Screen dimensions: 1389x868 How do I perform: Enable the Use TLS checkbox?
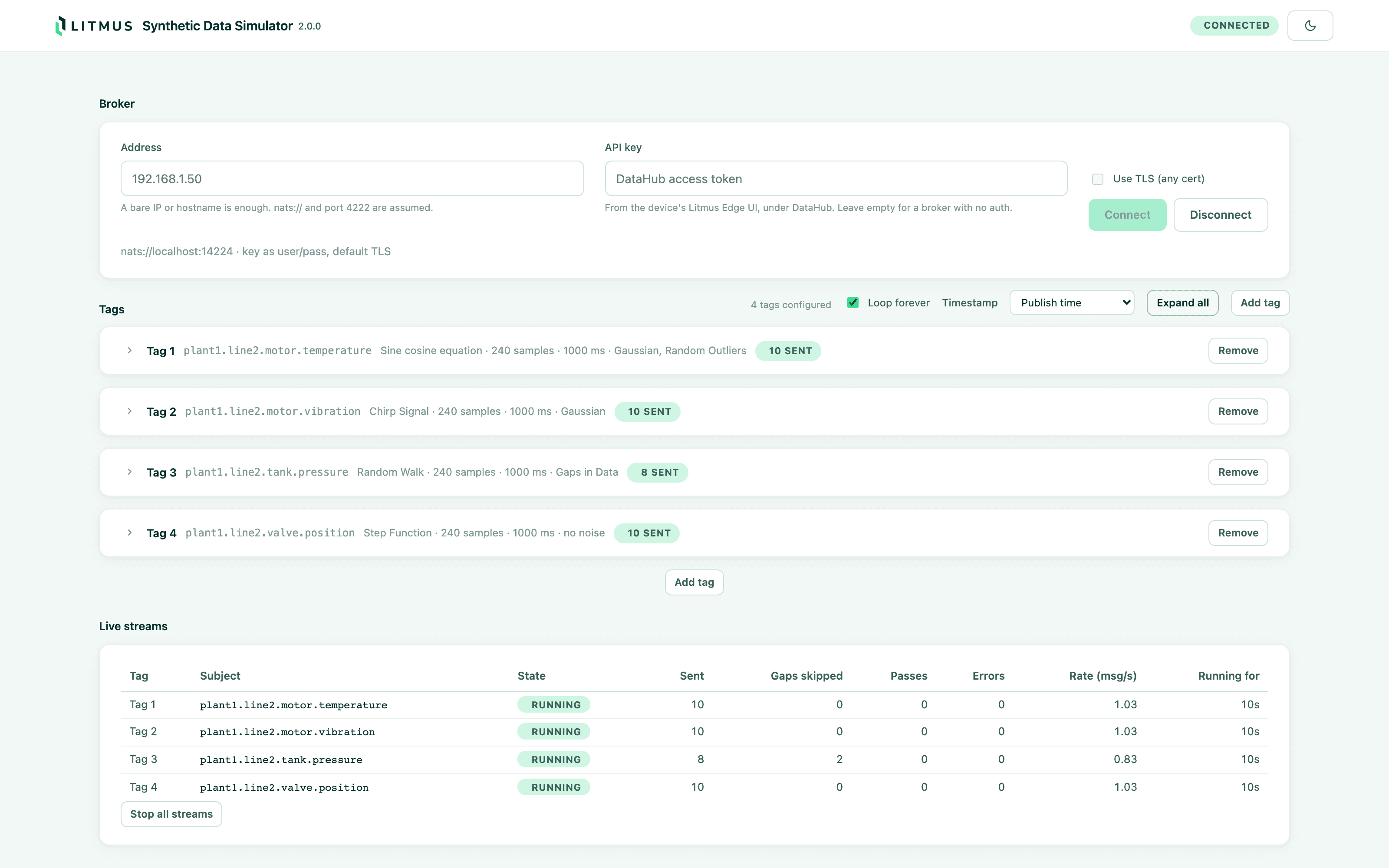pos(1097,179)
